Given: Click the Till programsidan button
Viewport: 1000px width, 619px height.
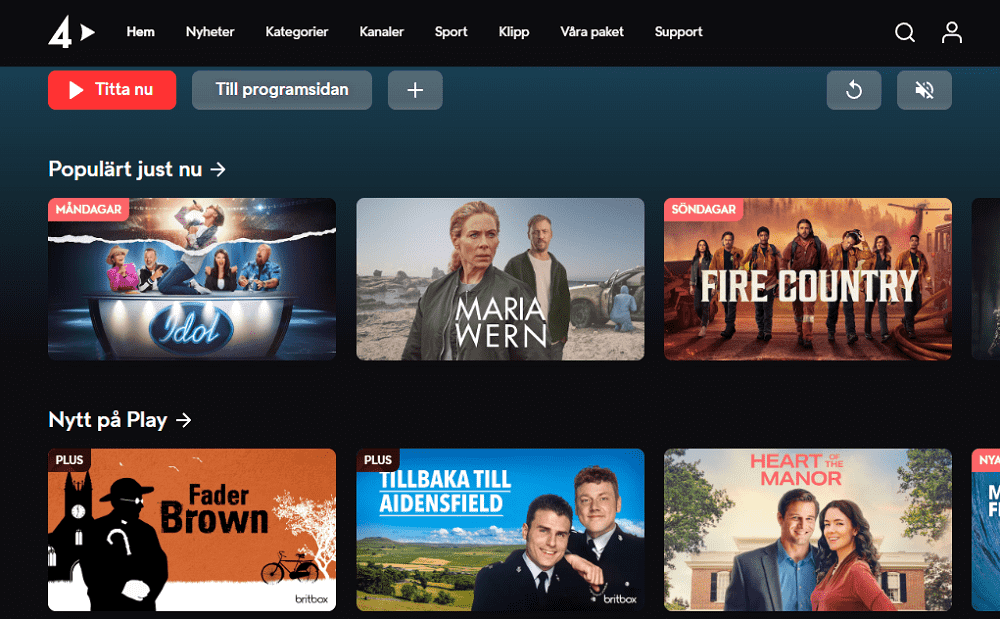Looking at the screenshot, I should point(282,90).
